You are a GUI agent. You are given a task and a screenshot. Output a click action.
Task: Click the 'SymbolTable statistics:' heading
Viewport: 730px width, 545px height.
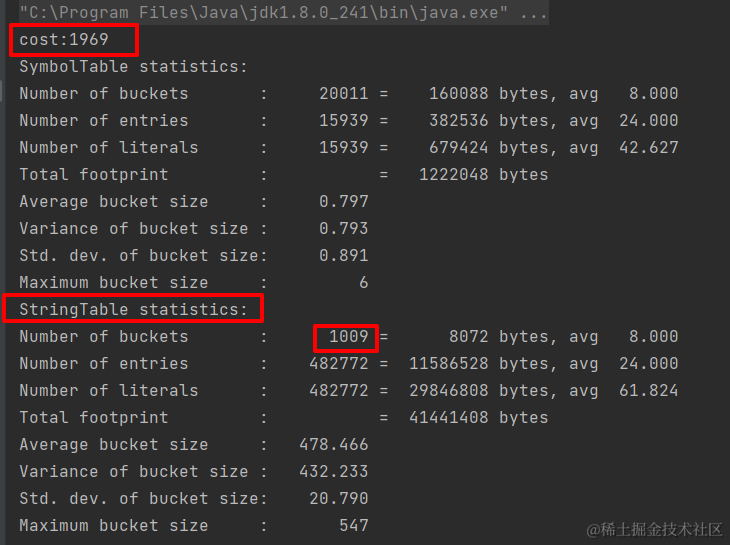click(x=133, y=67)
